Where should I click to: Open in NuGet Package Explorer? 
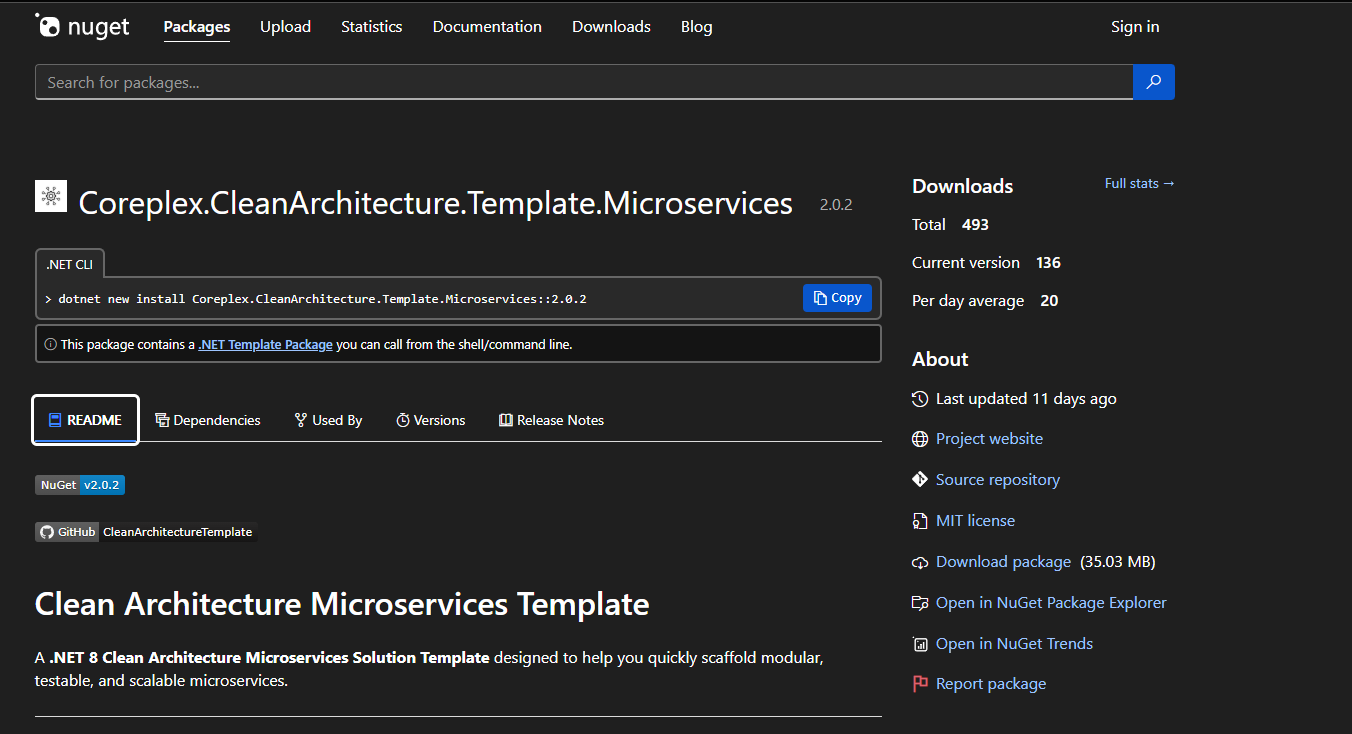point(1050,603)
